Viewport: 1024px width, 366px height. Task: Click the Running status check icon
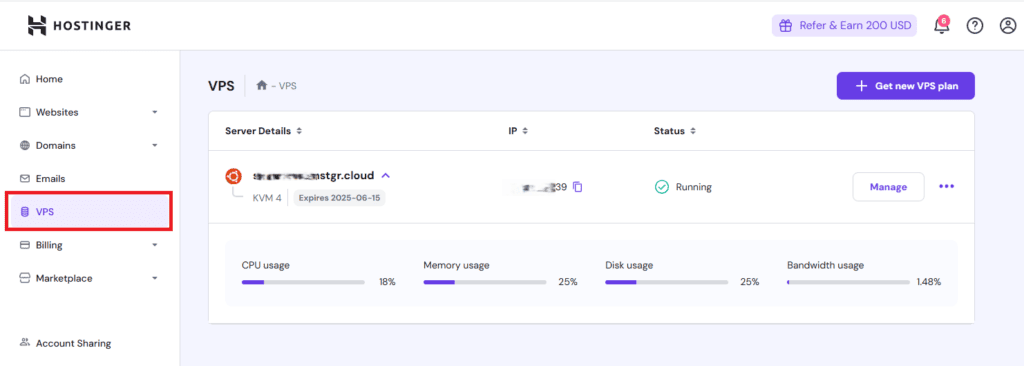click(662, 187)
